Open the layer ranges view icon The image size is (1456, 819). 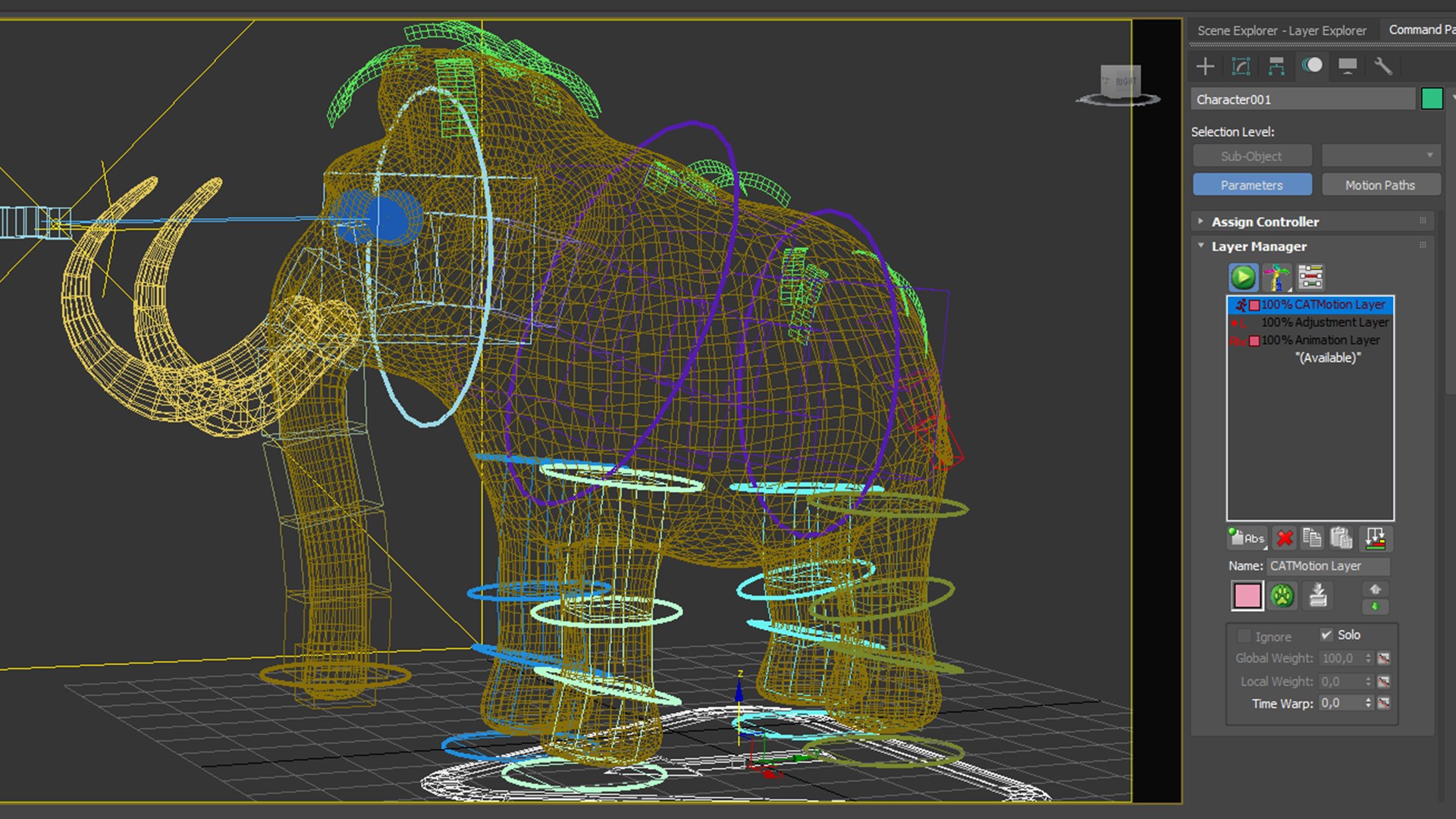point(1310,278)
